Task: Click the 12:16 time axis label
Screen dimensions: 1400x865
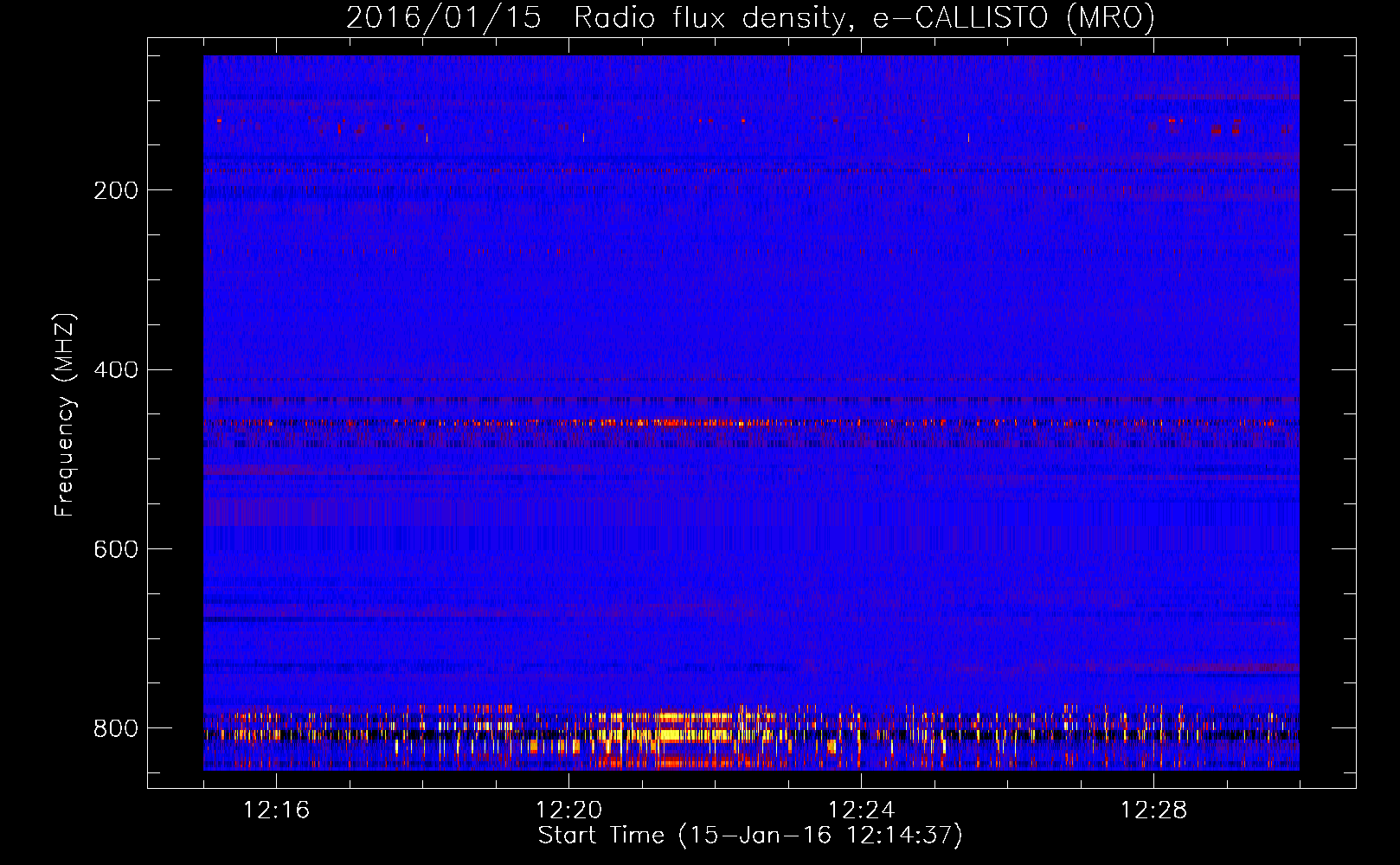Action: point(276,811)
